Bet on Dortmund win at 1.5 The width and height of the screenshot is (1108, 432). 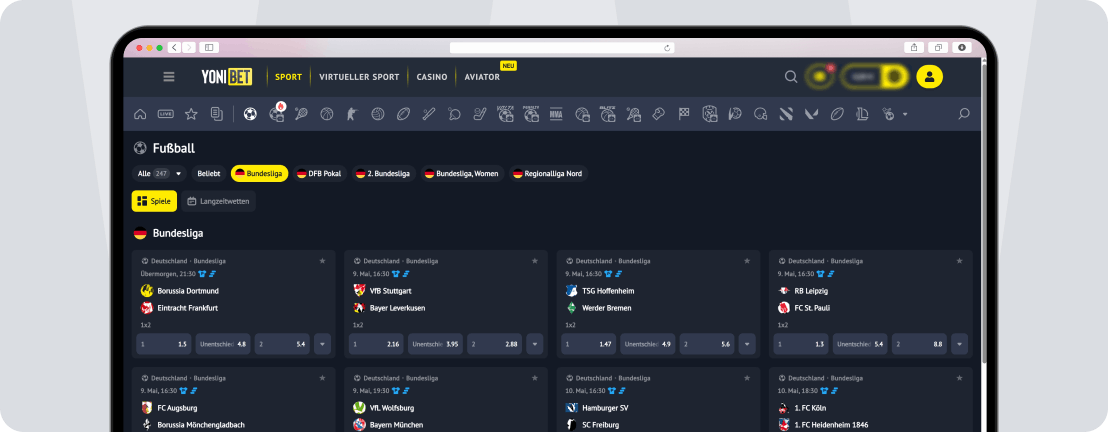tap(164, 344)
